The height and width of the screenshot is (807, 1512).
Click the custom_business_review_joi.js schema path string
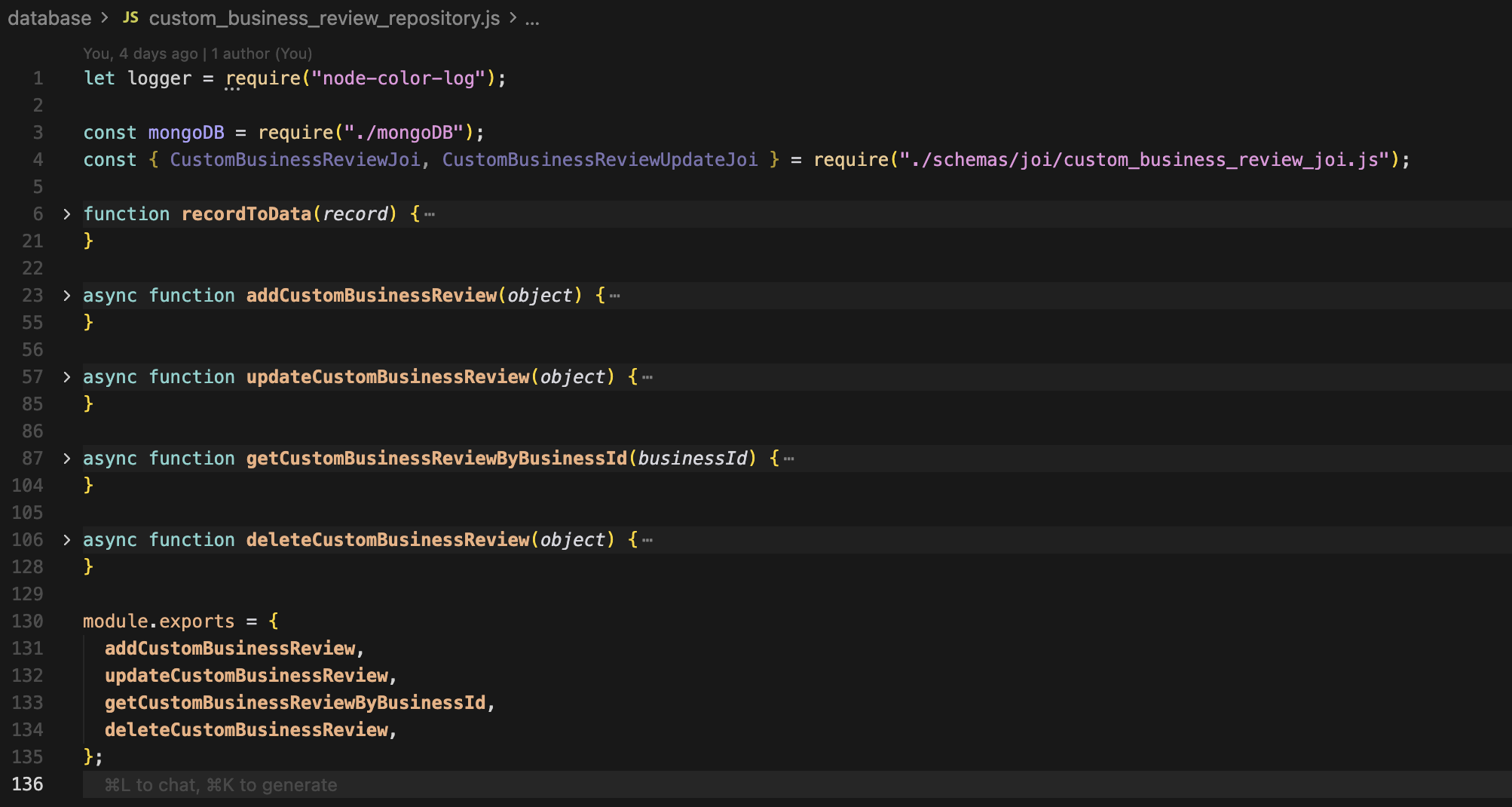tap(1145, 160)
